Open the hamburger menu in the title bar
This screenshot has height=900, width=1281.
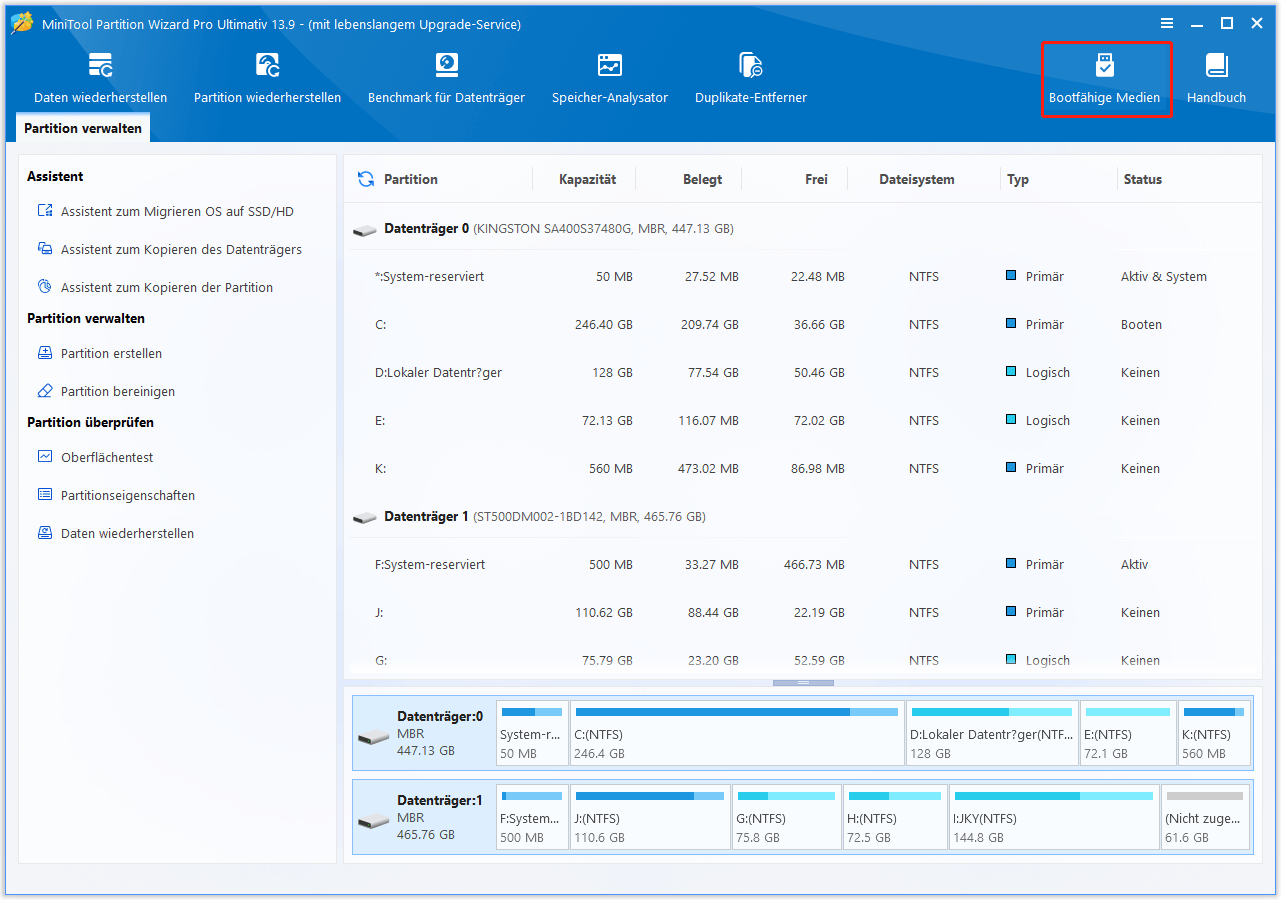click(1167, 23)
